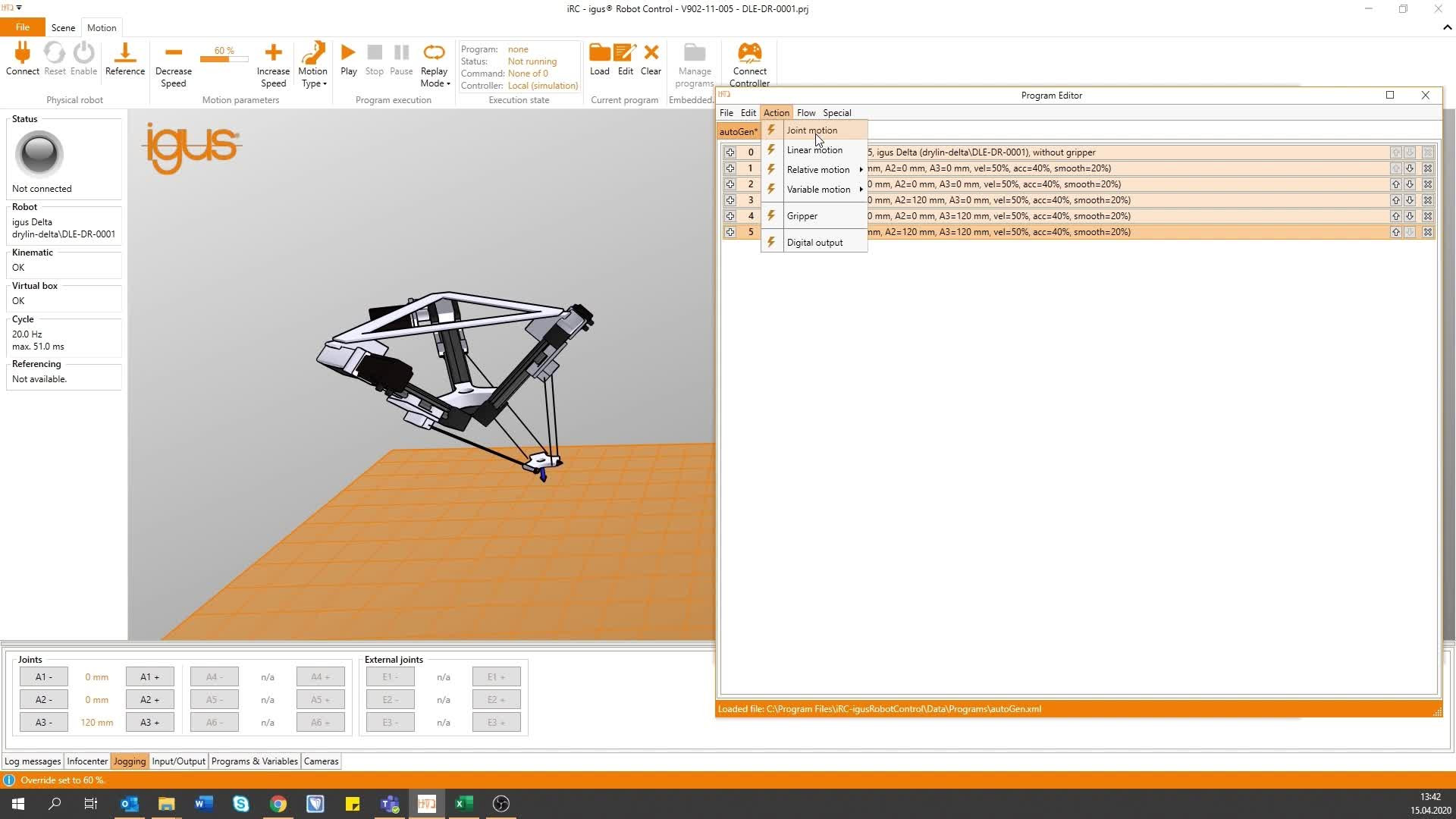Jog joint A1 positive with A1 + button
Image resolution: width=1456 pixels, height=819 pixels.
pos(150,677)
